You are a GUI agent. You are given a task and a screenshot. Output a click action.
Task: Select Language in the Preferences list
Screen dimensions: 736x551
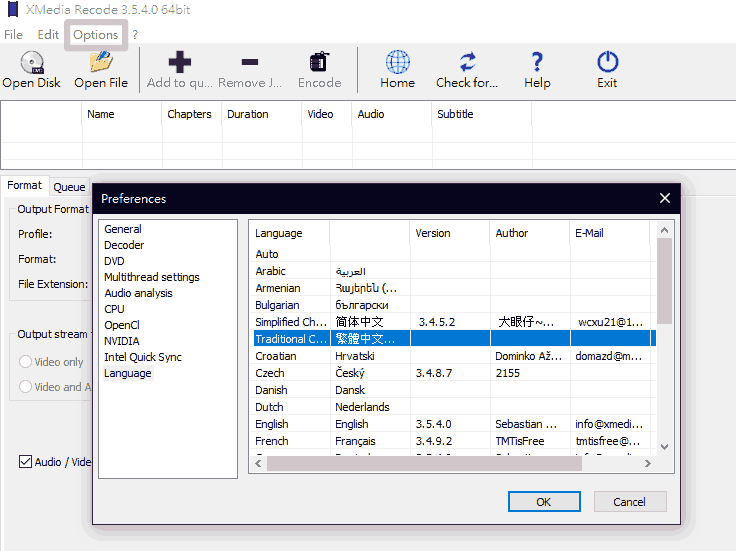[x=128, y=373]
